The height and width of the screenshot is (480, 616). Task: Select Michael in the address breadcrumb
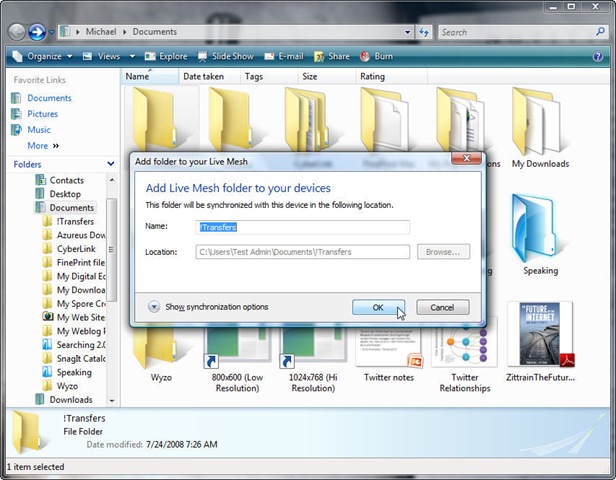click(x=101, y=32)
